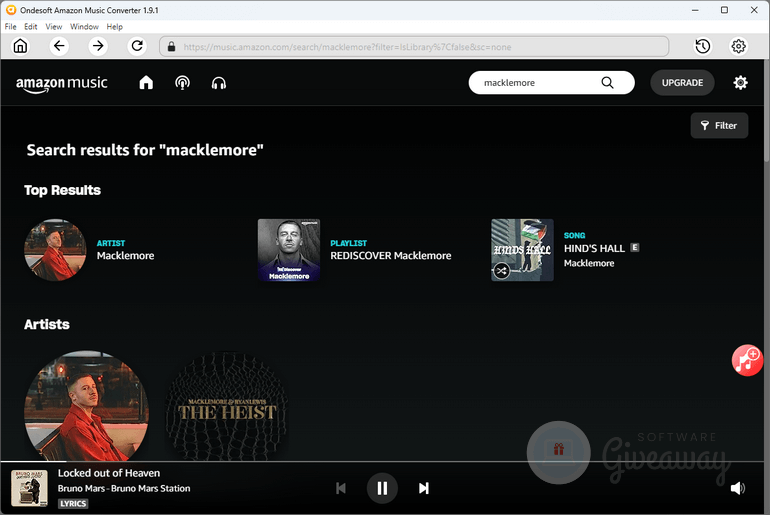Click the red add-music floating button

point(747,360)
